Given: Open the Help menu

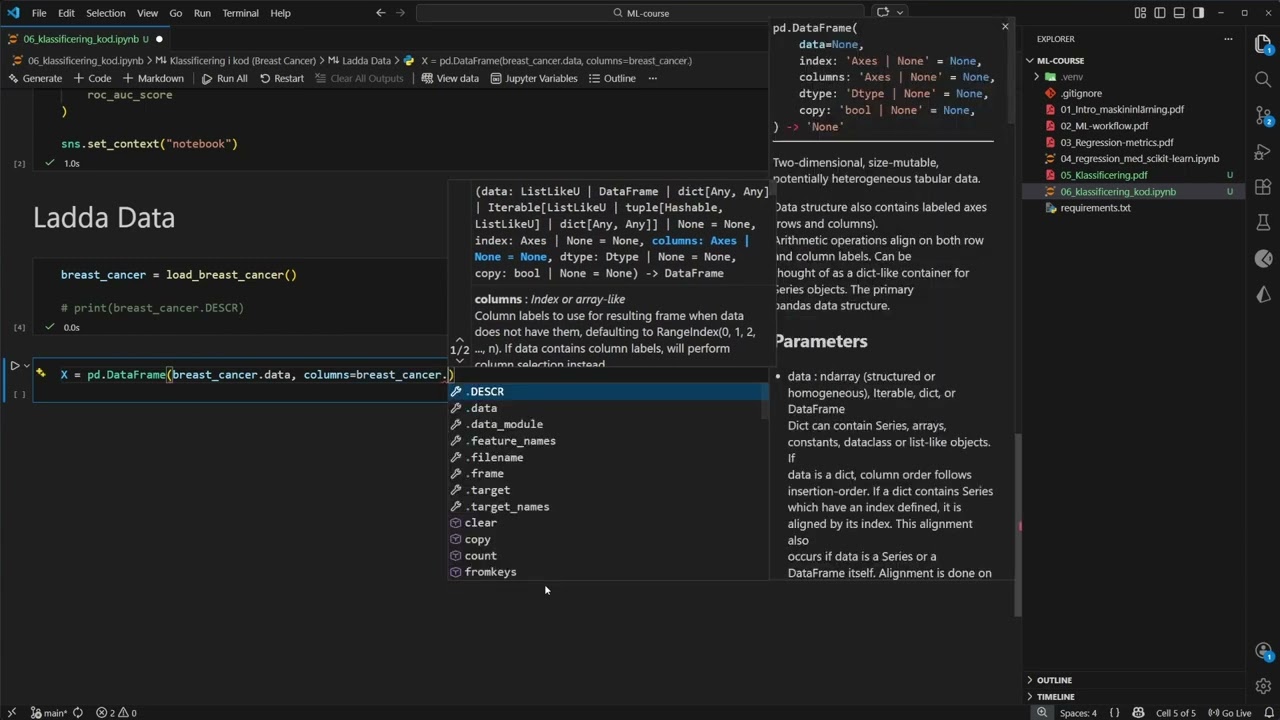Looking at the screenshot, I should [280, 13].
